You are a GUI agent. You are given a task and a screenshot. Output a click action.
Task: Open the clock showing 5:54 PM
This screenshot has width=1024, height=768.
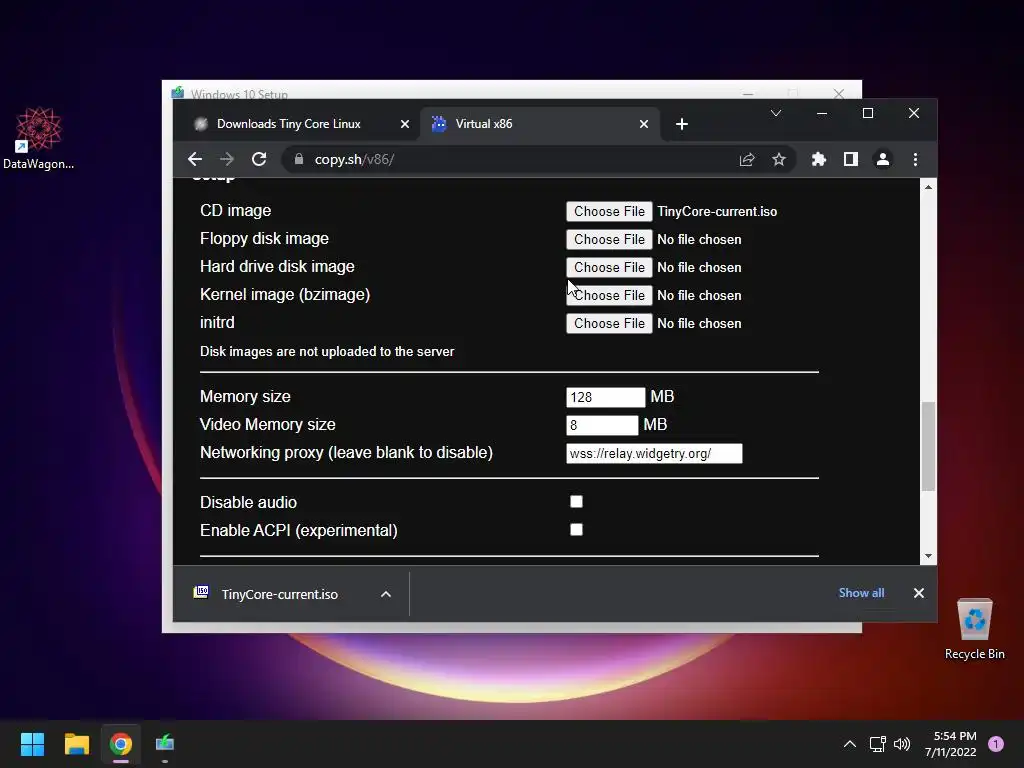[950, 744]
